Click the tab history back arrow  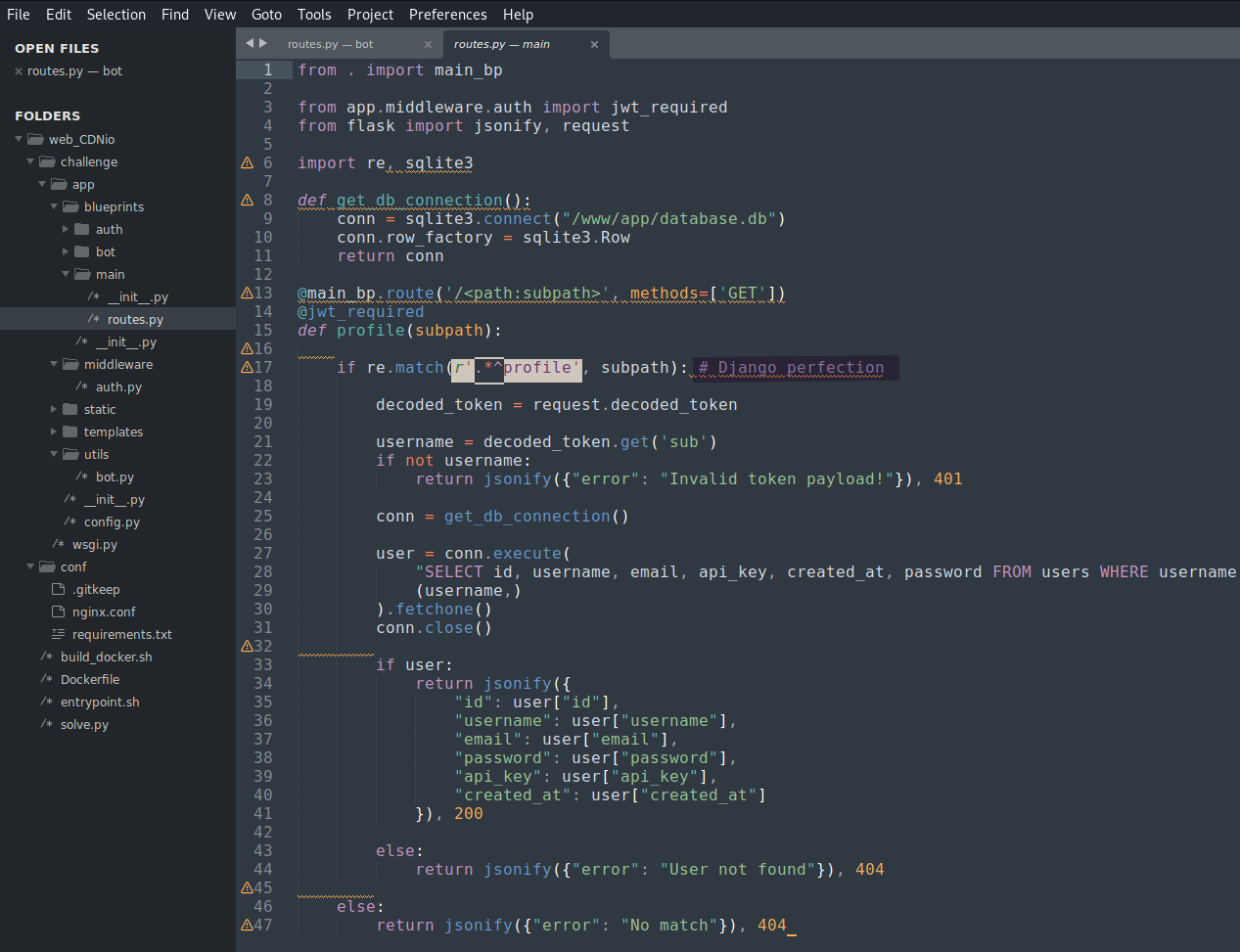[x=250, y=43]
